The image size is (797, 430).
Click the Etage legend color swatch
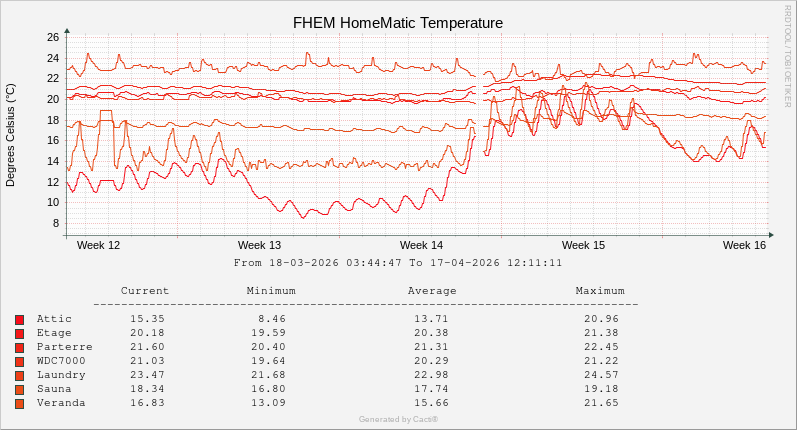[19, 333]
